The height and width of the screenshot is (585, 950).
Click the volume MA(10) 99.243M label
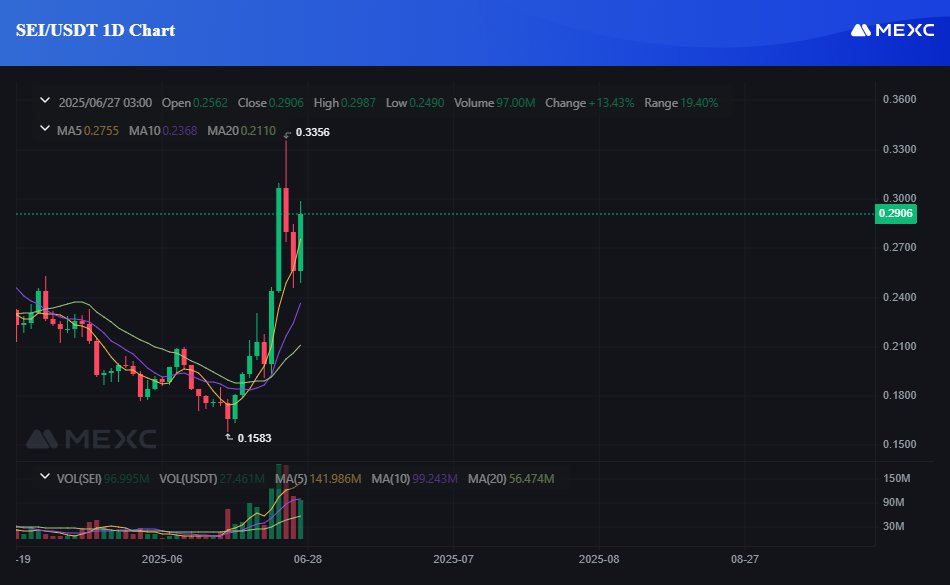pyautogui.click(x=414, y=479)
